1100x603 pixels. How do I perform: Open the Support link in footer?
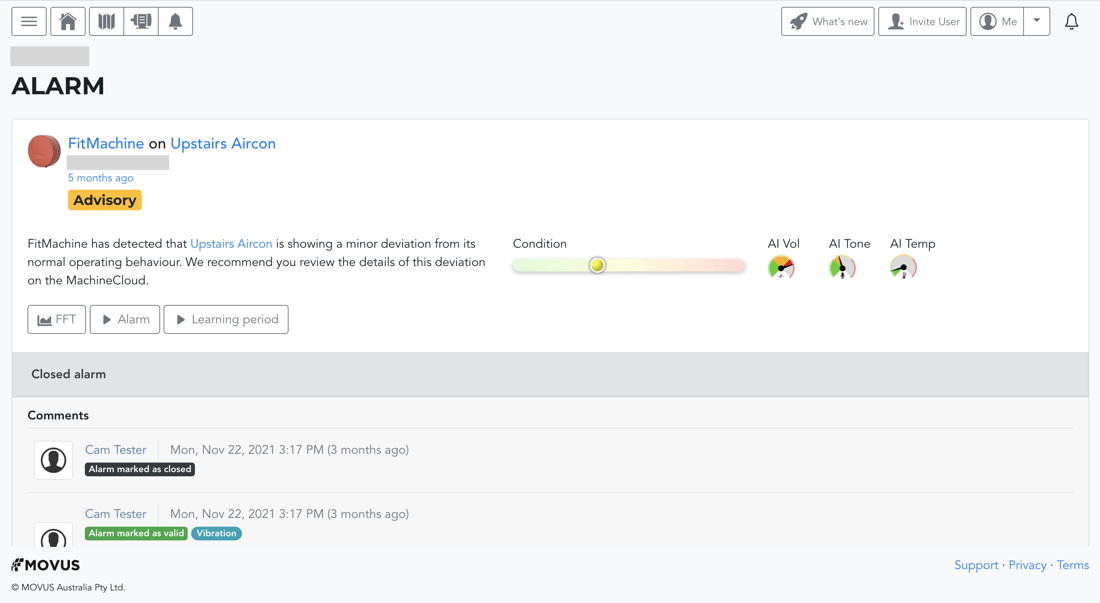coord(976,565)
